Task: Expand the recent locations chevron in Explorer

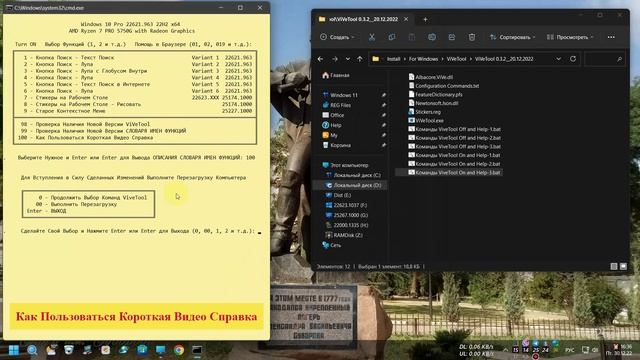Action: [347, 59]
